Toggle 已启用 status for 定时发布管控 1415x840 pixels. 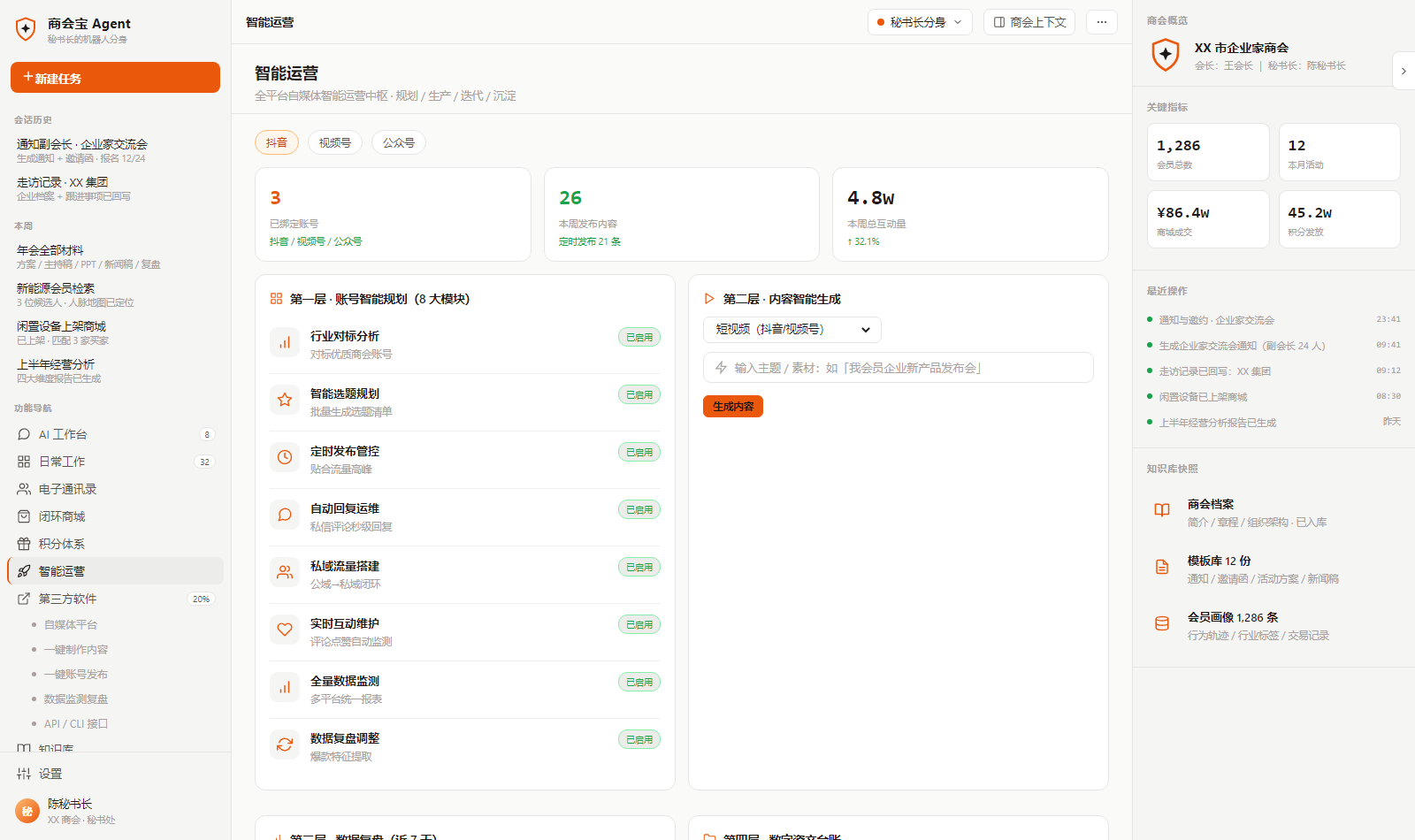pos(639,452)
